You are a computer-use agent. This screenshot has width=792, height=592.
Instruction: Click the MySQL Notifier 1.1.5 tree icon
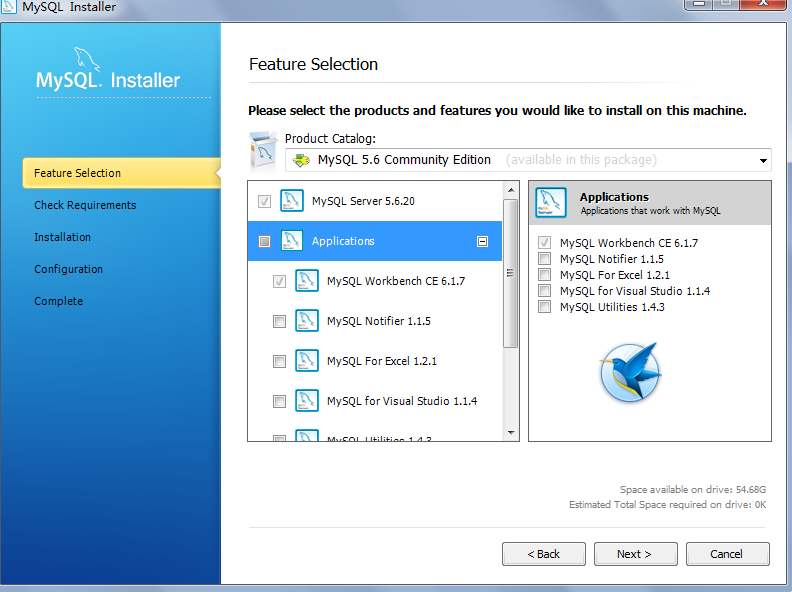307,321
